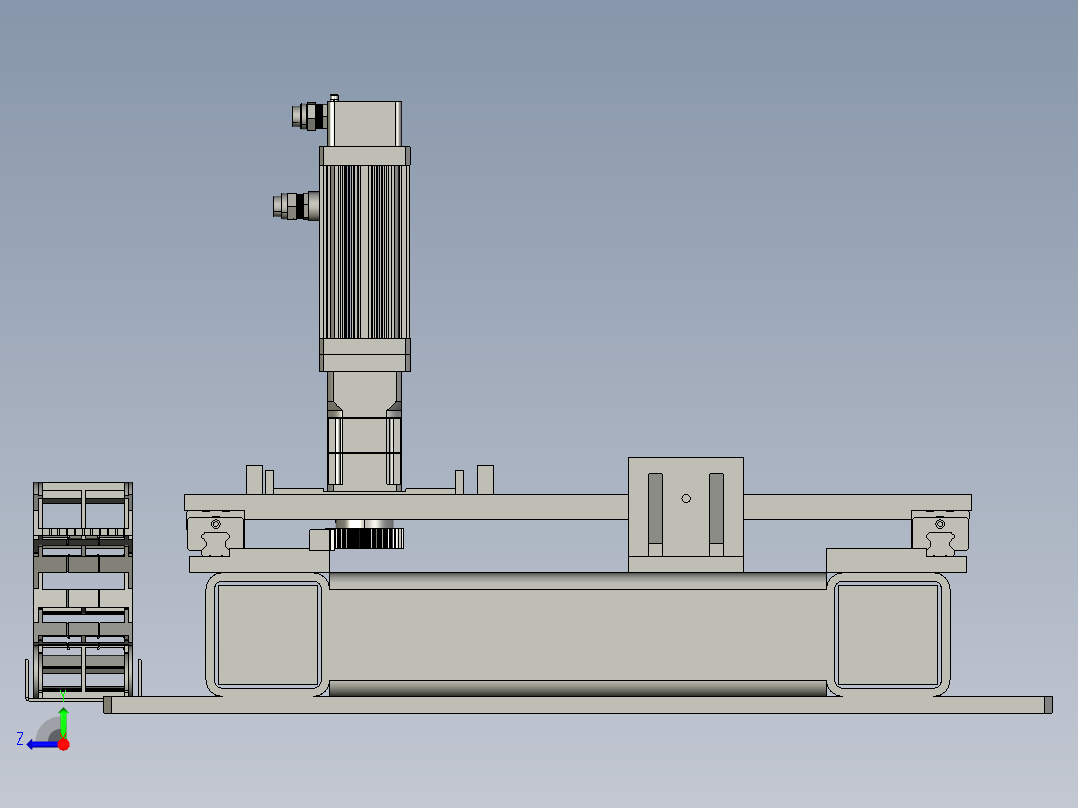Viewport: 1078px width, 808px height.
Task: Click the red origin ball of the triad
Action: pos(64,744)
